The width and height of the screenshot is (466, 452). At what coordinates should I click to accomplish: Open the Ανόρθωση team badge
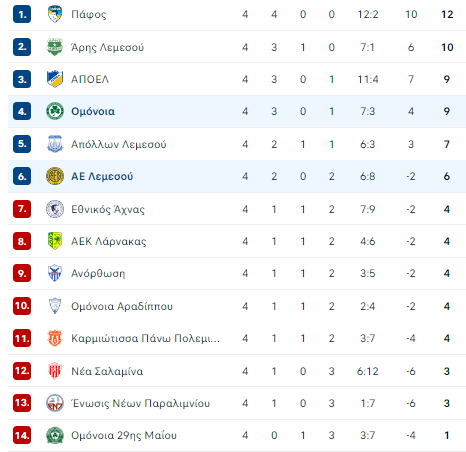55,273
